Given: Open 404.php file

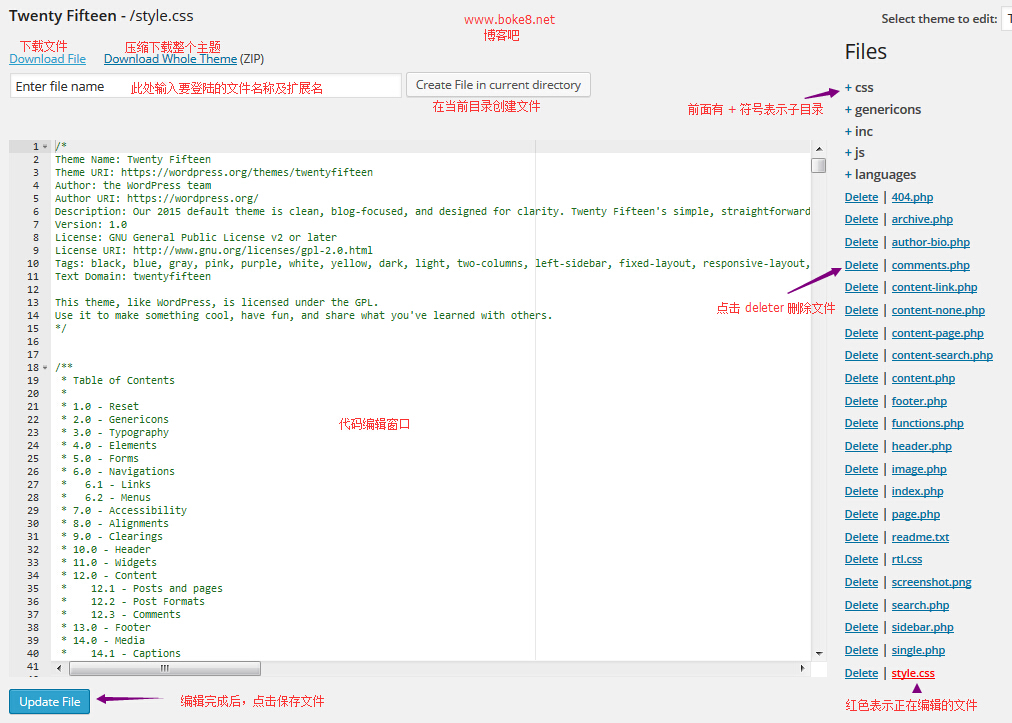Looking at the screenshot, I should (x=912, y=198).
